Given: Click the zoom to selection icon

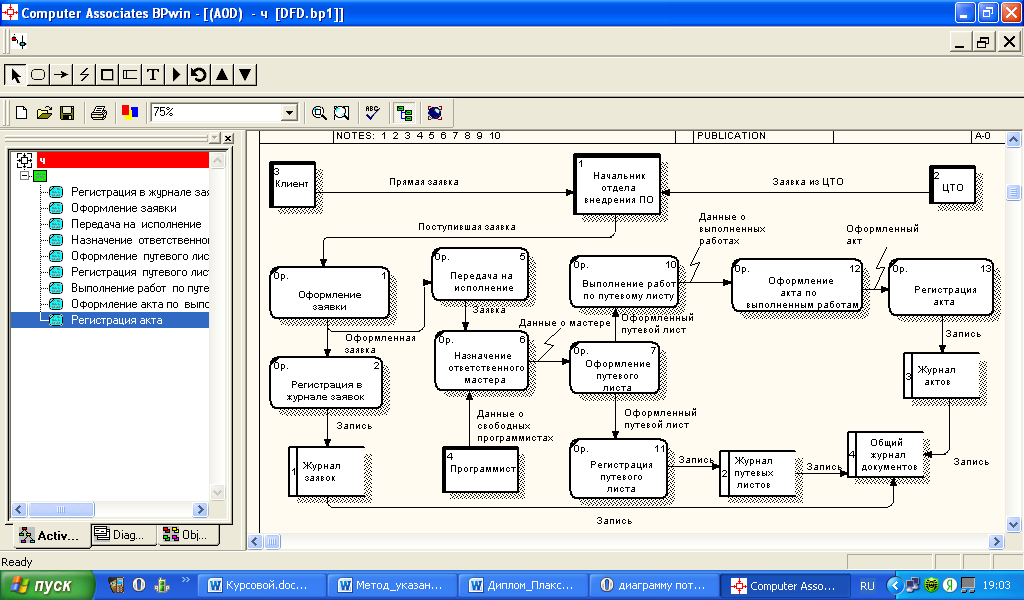Looking at the screenshot, I should pos(342,113).
